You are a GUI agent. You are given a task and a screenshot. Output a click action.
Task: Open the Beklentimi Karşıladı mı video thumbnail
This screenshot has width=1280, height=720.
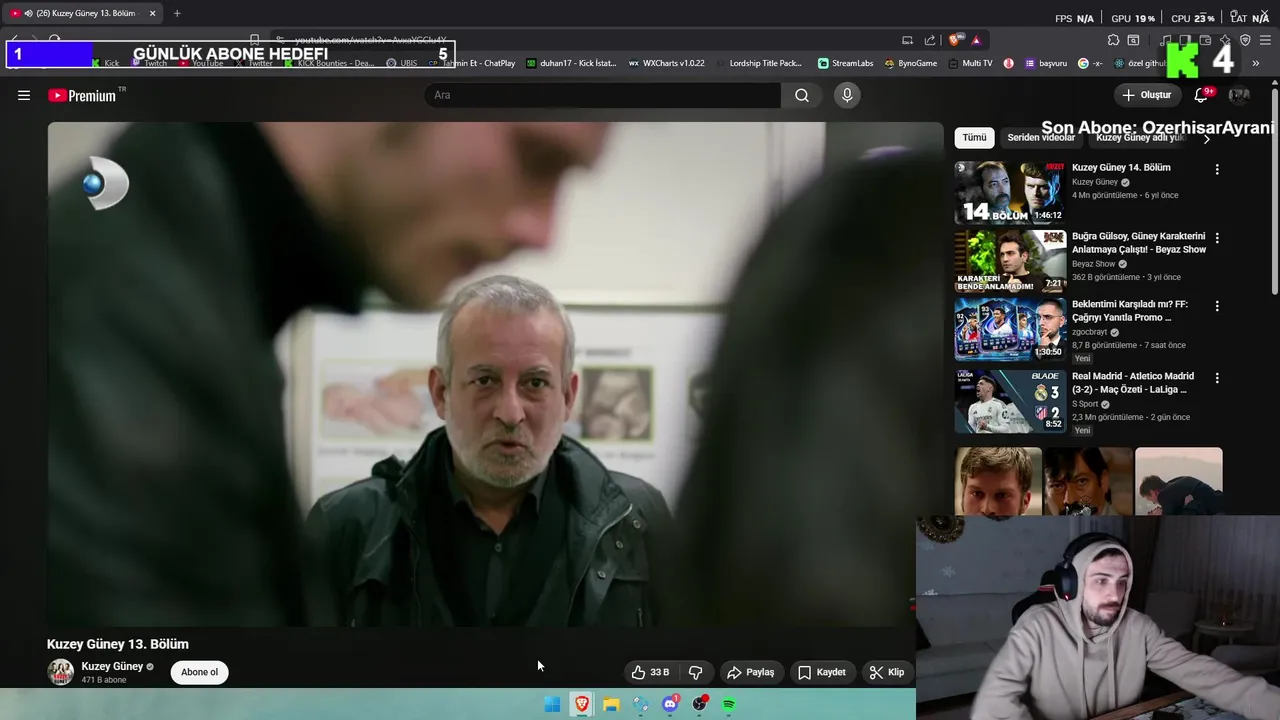(1010, 329)
